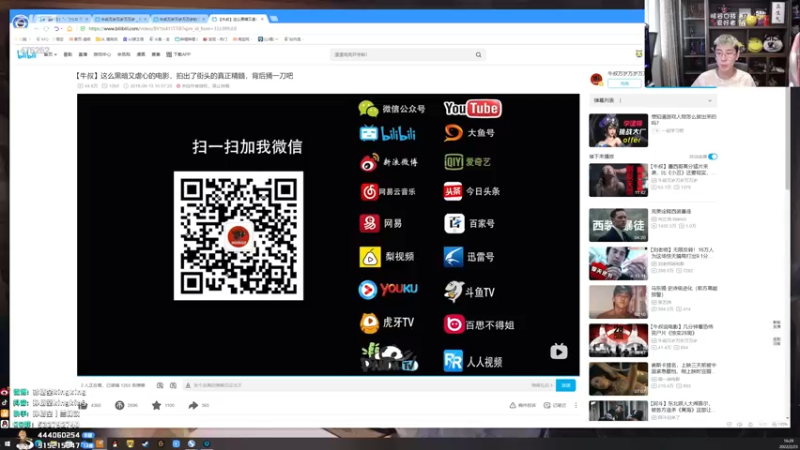Switch to the second browser tab
The image size is (800, 450).
coord(121,19)
